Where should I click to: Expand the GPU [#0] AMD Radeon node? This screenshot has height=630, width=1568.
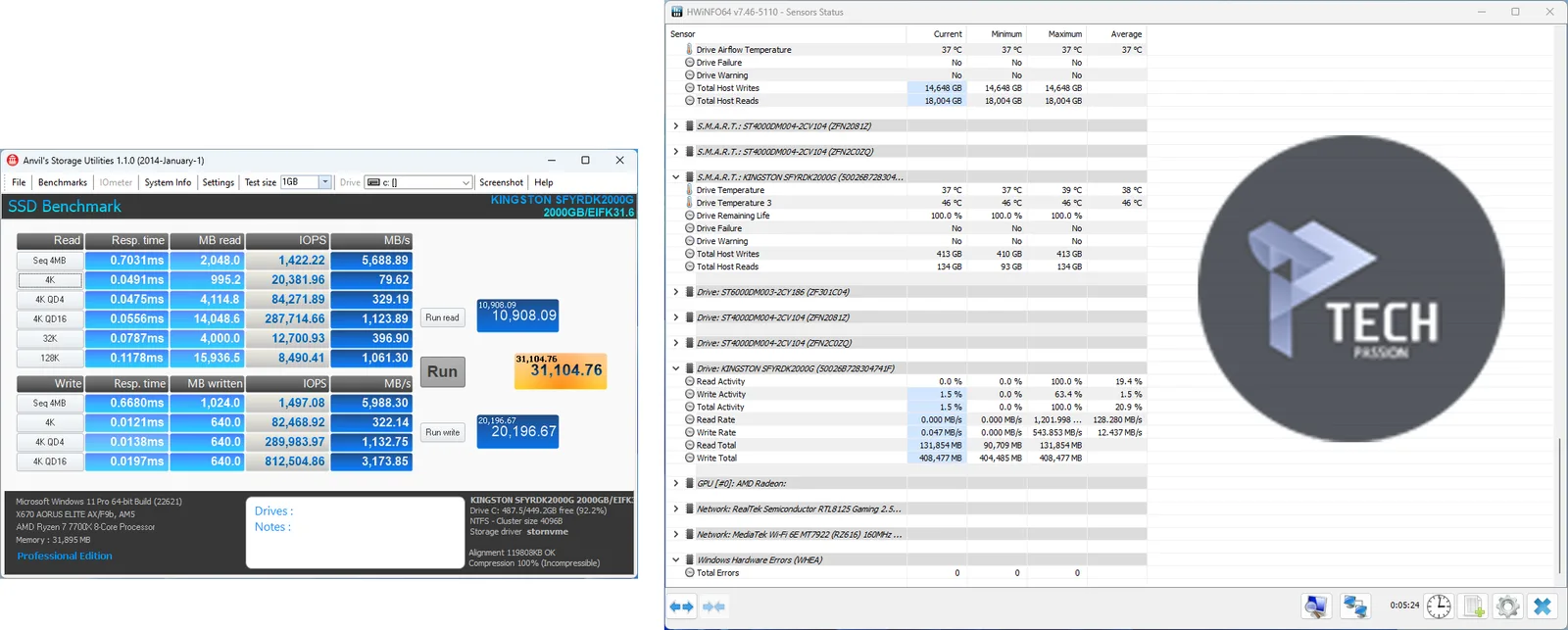point(675,483)
